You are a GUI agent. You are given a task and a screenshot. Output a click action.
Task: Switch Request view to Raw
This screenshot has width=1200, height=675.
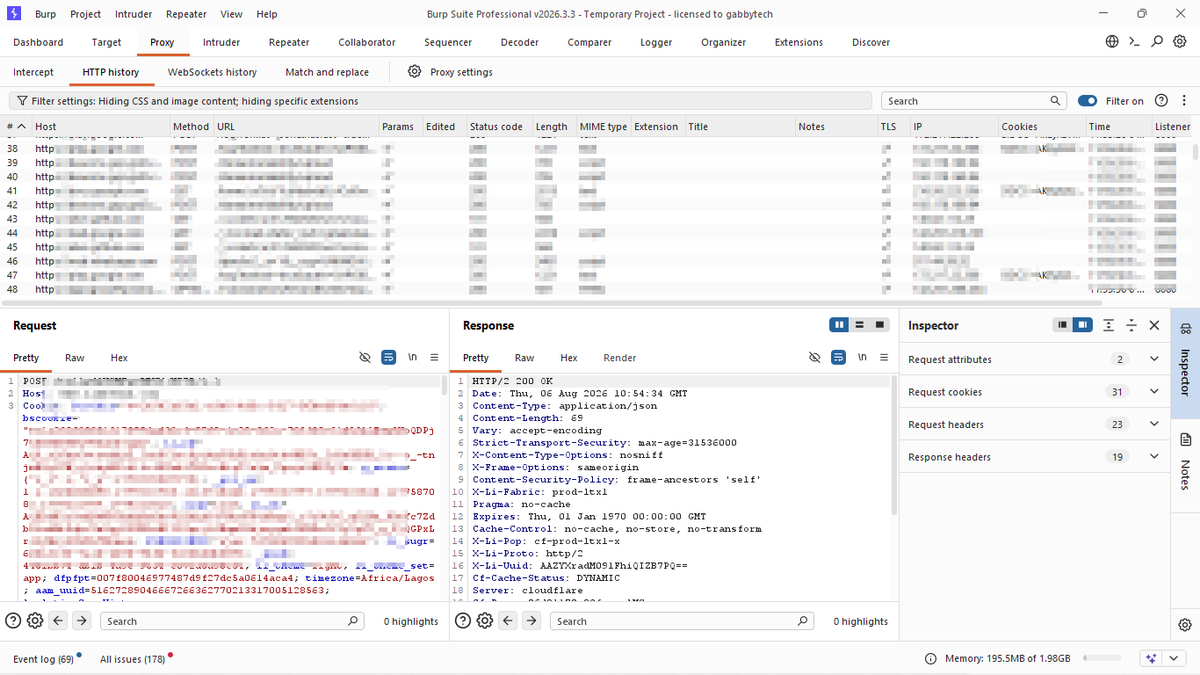(75, 357)
